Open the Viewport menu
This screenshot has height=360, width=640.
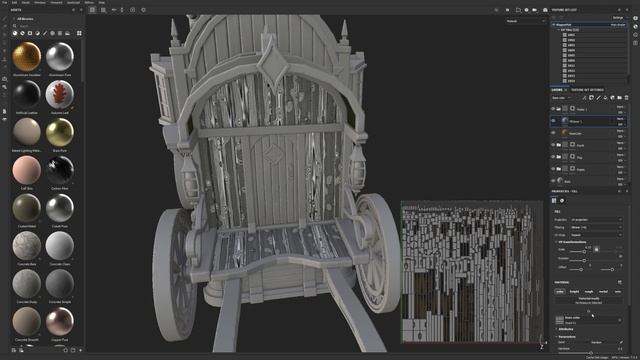tap(57, 2)
